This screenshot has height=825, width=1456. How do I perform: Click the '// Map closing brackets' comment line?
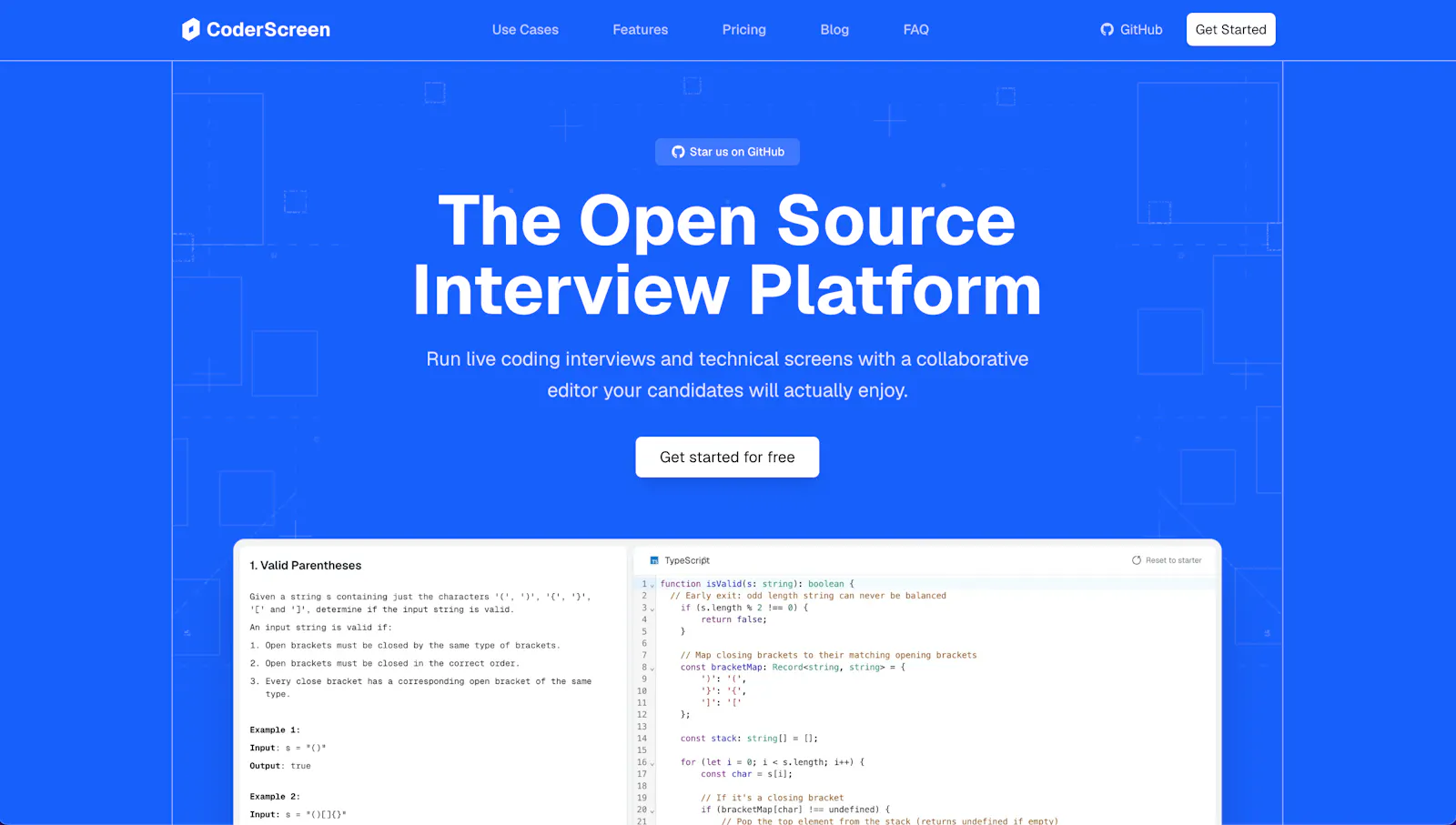tap(828, 655)
